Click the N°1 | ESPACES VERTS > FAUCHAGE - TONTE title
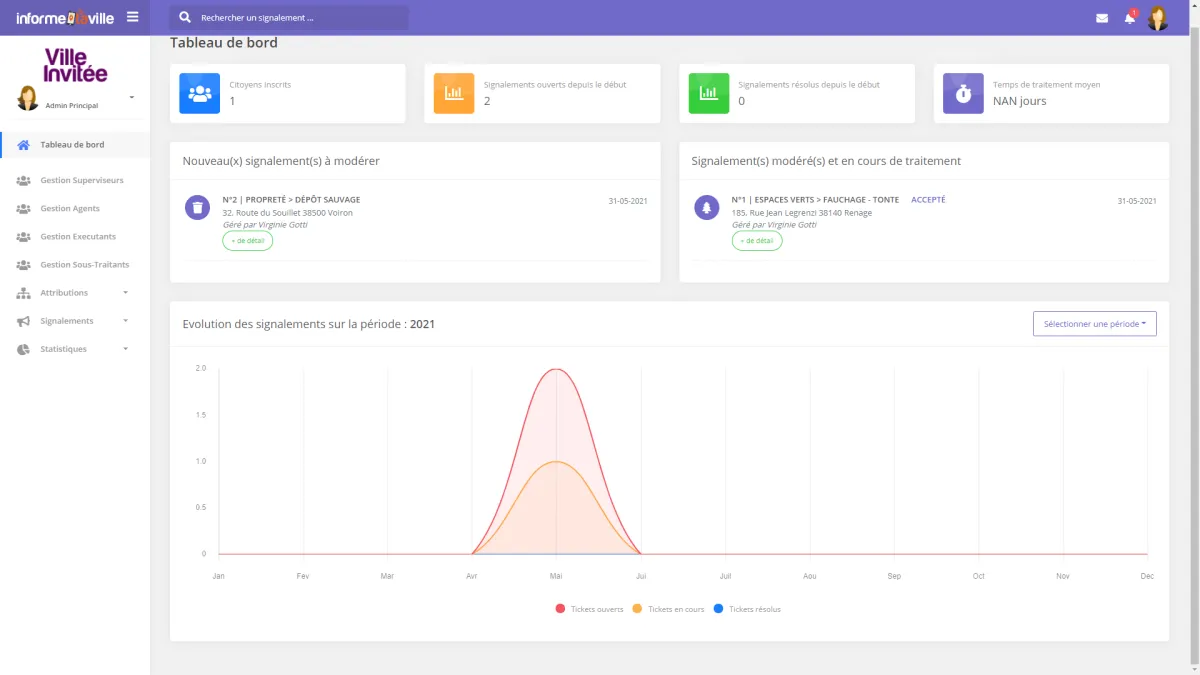The image size is (1200, 675). point(815,200)
